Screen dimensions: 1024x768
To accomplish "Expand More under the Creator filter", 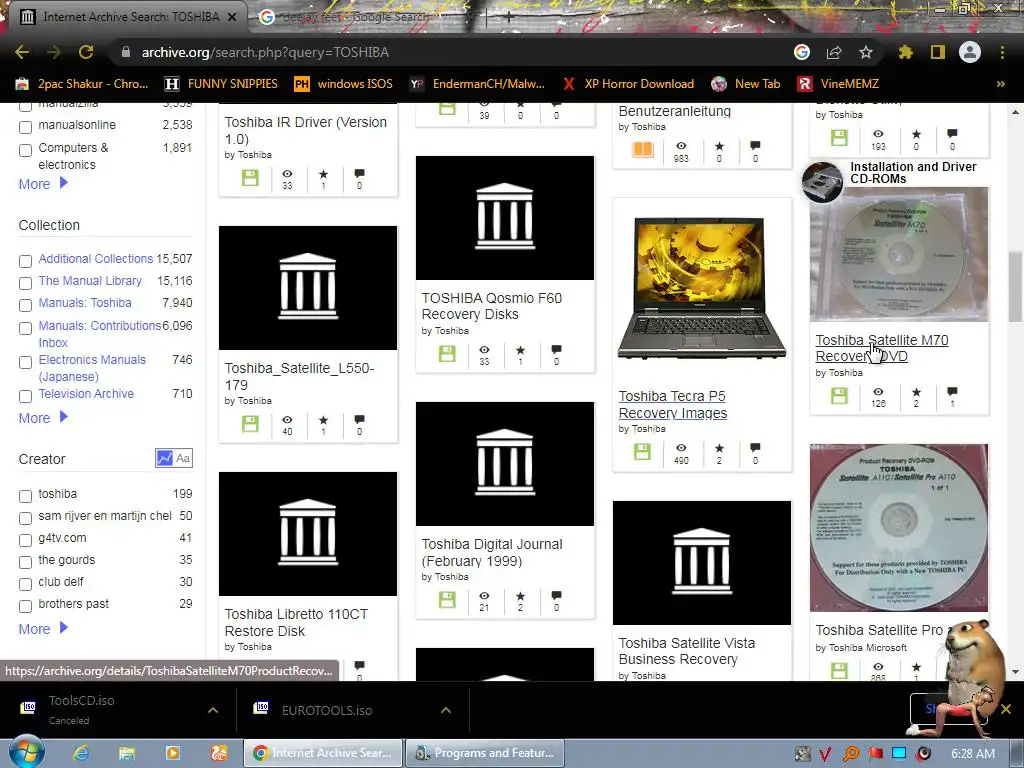I will pyautogui.click(x=43, y=629).
